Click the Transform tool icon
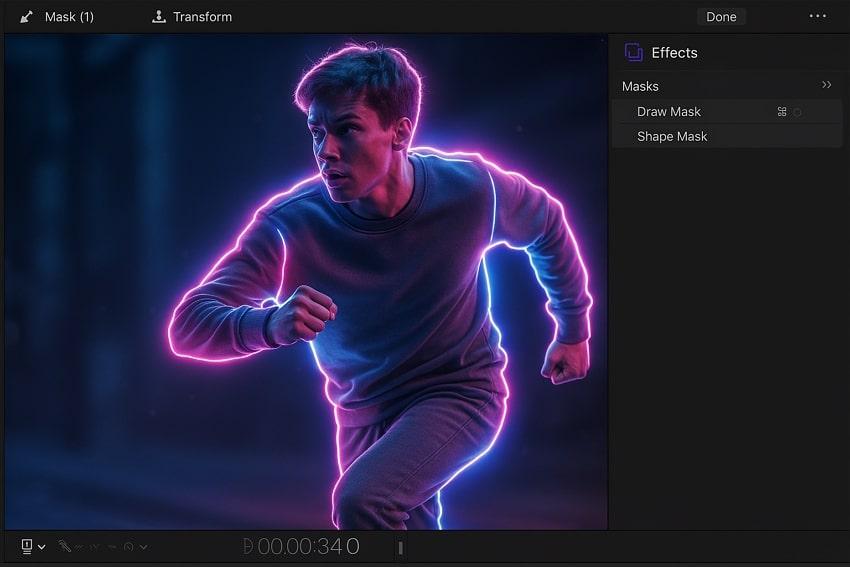 tap(158, 17)
